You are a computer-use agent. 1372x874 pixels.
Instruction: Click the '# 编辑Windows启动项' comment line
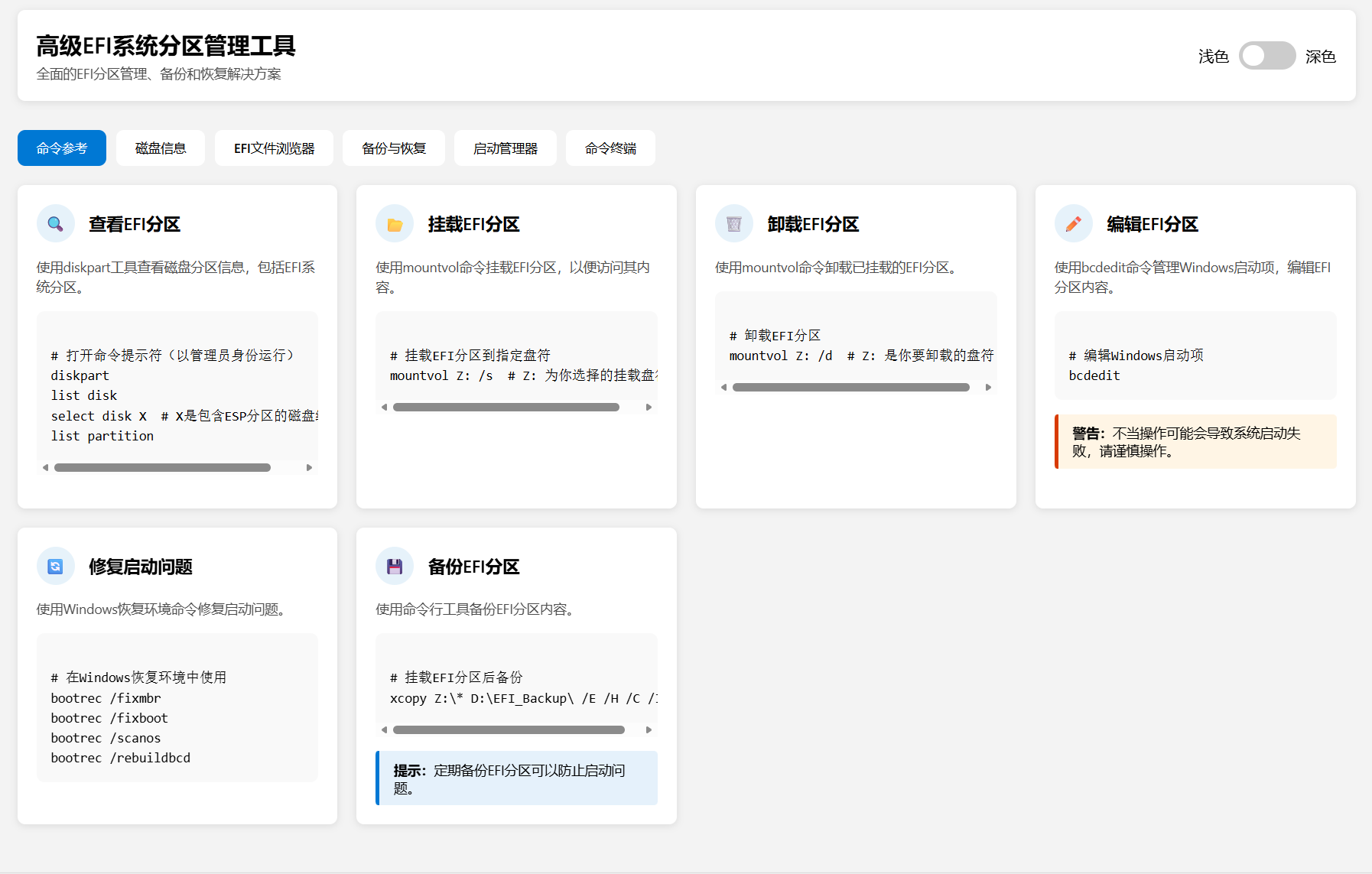(1136, 356)
